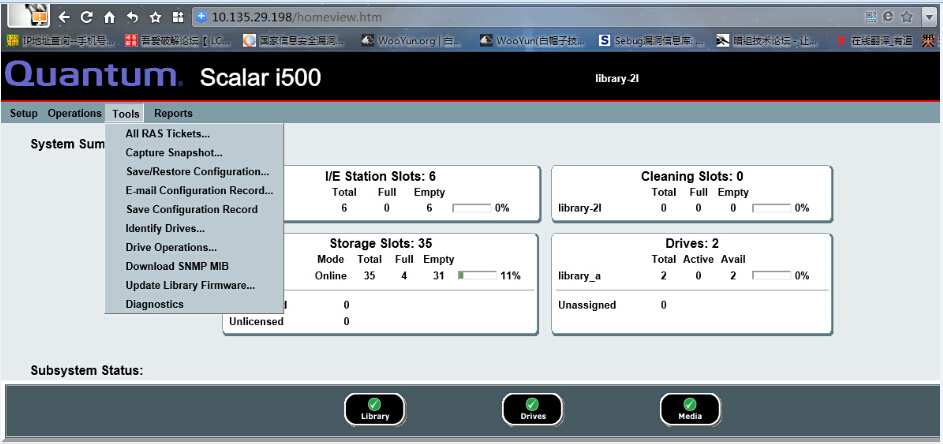Click the Media subsystem status button

[x=690, y=410]
